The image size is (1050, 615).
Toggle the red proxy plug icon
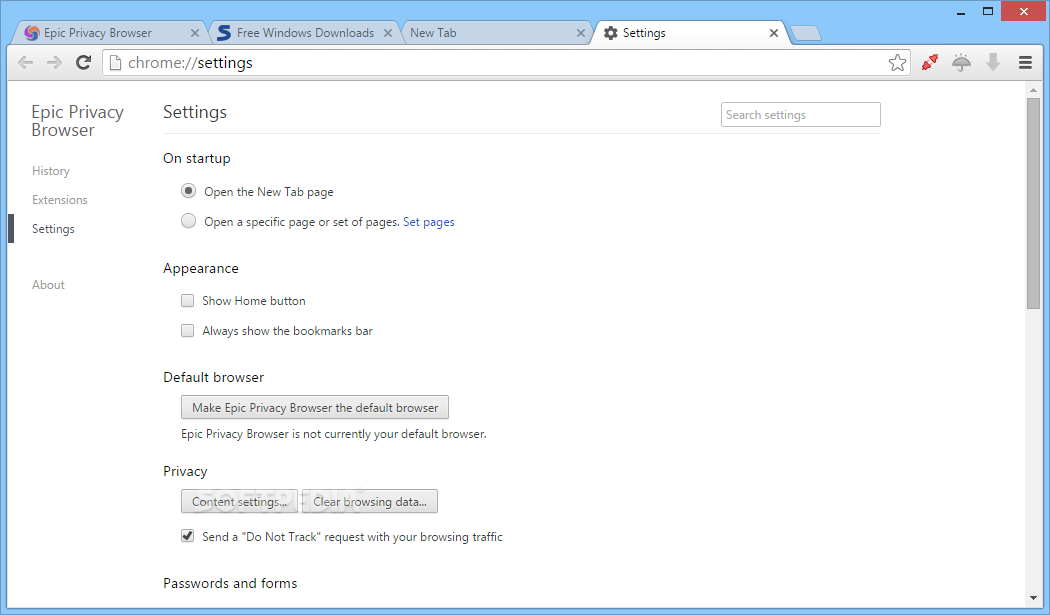click(929, 62)
